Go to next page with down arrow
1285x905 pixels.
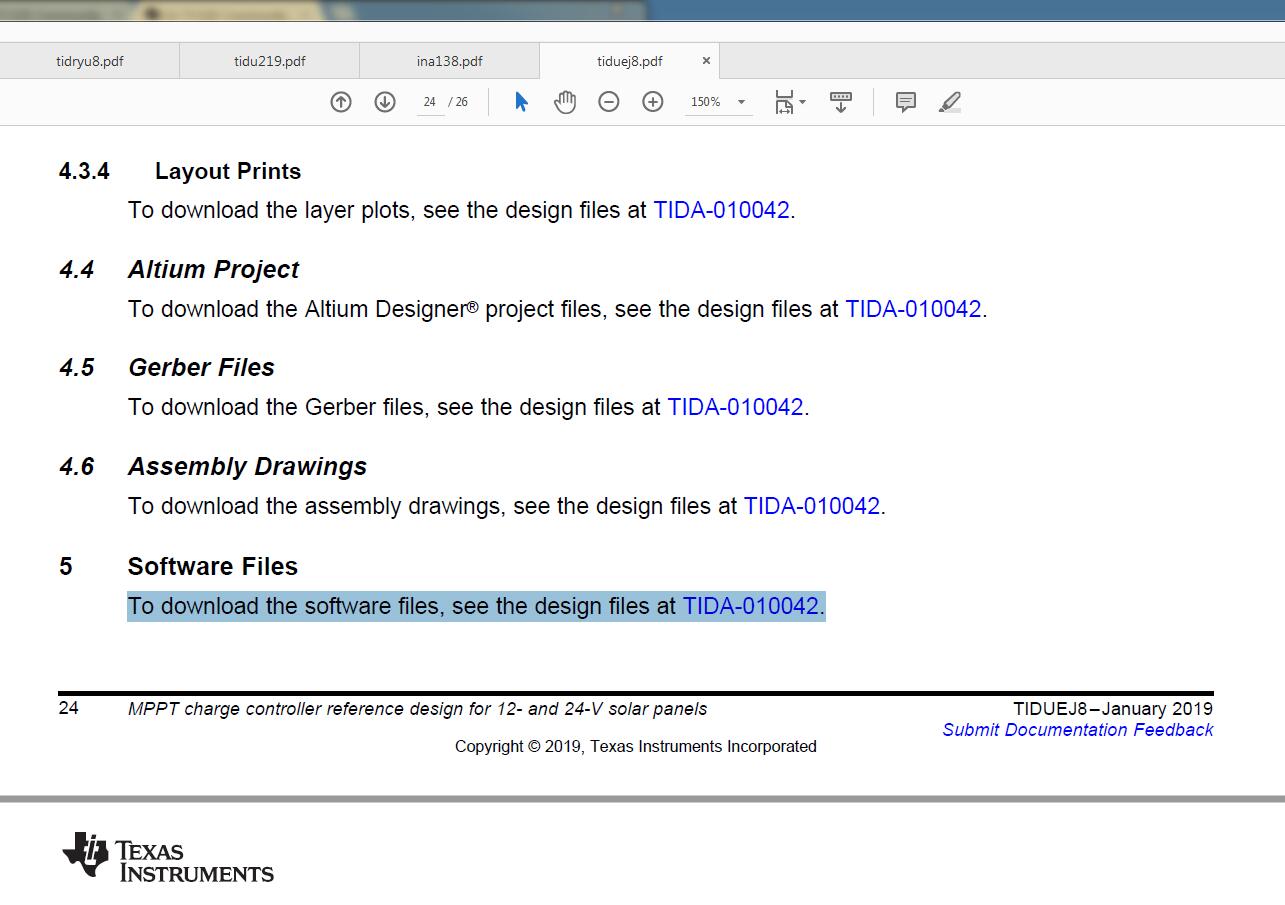coord(385,102)
